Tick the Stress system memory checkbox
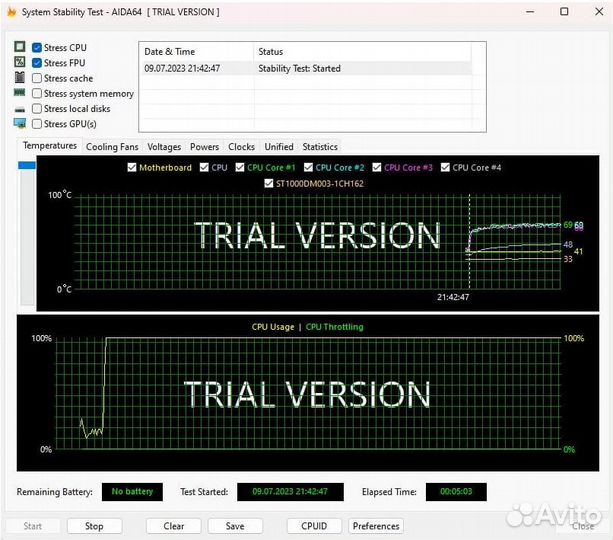The height and width of the screenshot is (540, 613). pyautogui.click(x=37, y=93)
